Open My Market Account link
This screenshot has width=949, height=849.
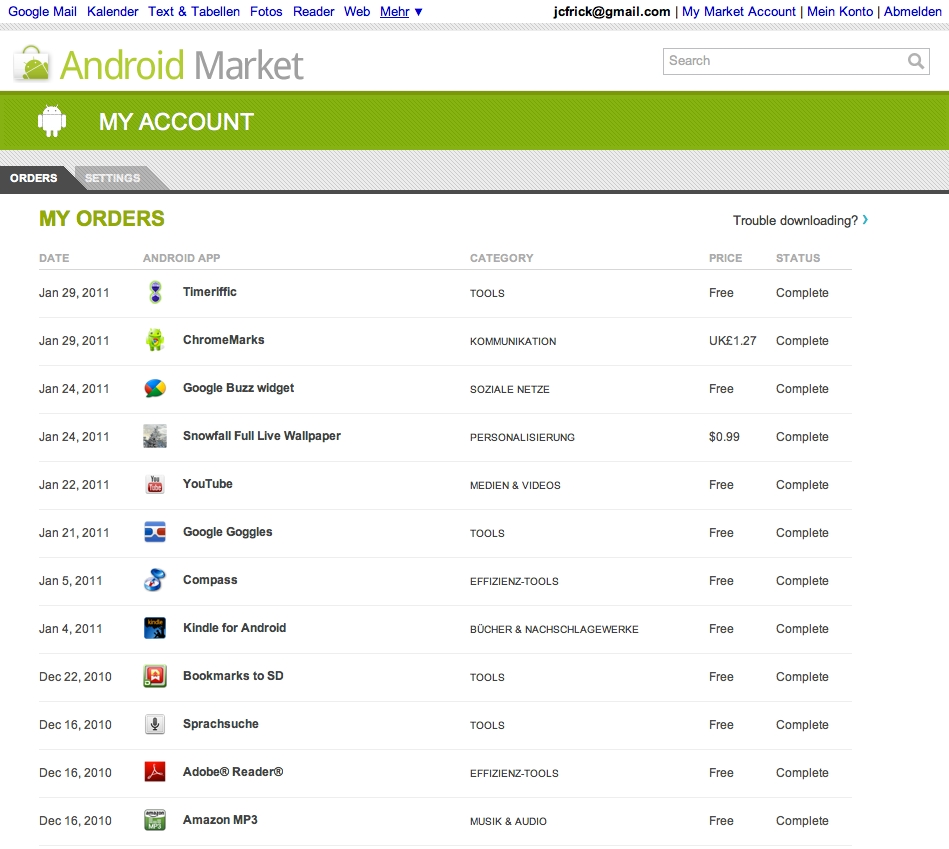[x=739, y=11]
